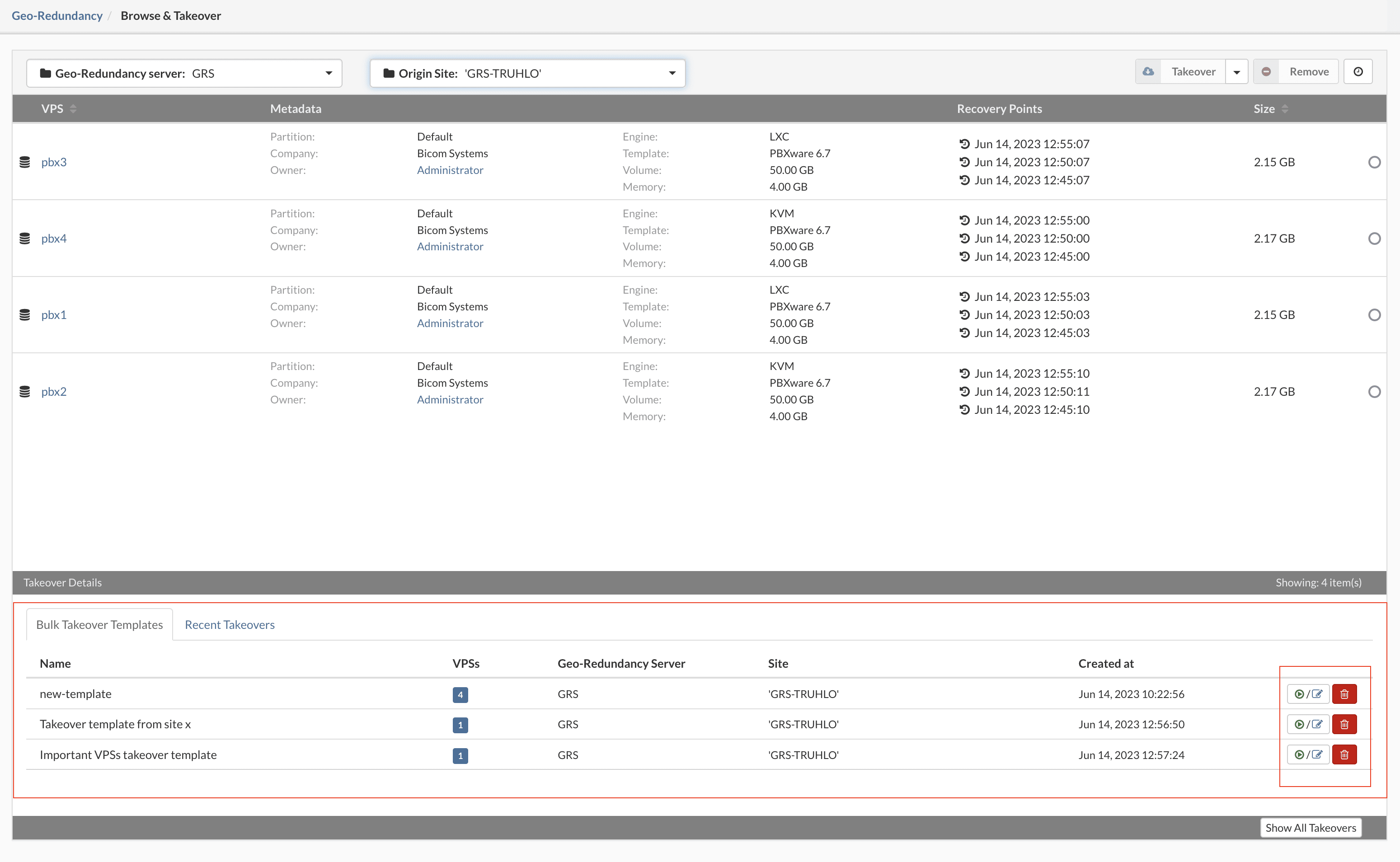Select the 'new-template' name cell
This screenshot has height=862, width=1400.
click(x=75, y=694)
